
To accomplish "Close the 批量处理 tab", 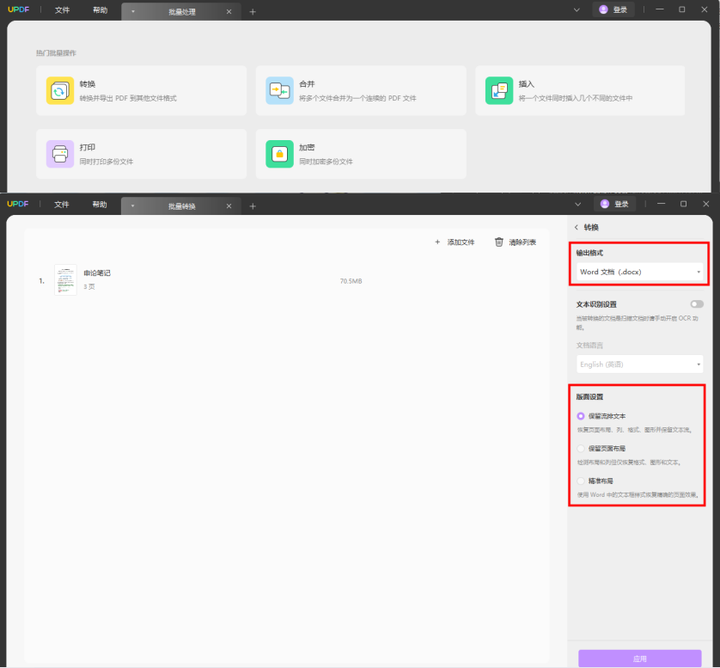I will 229,11.
